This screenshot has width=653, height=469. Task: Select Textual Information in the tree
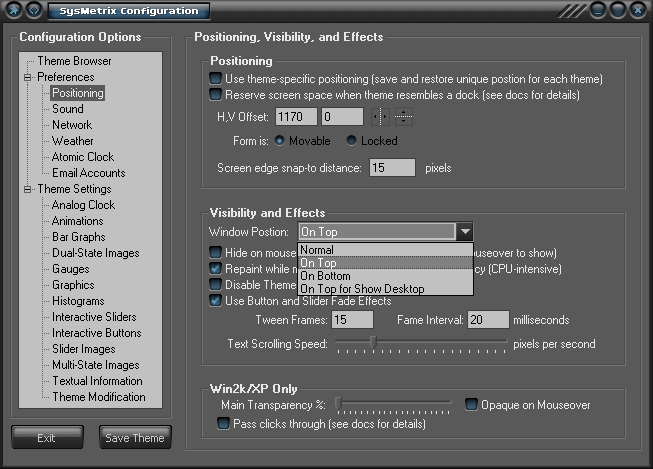coord(97,381)
